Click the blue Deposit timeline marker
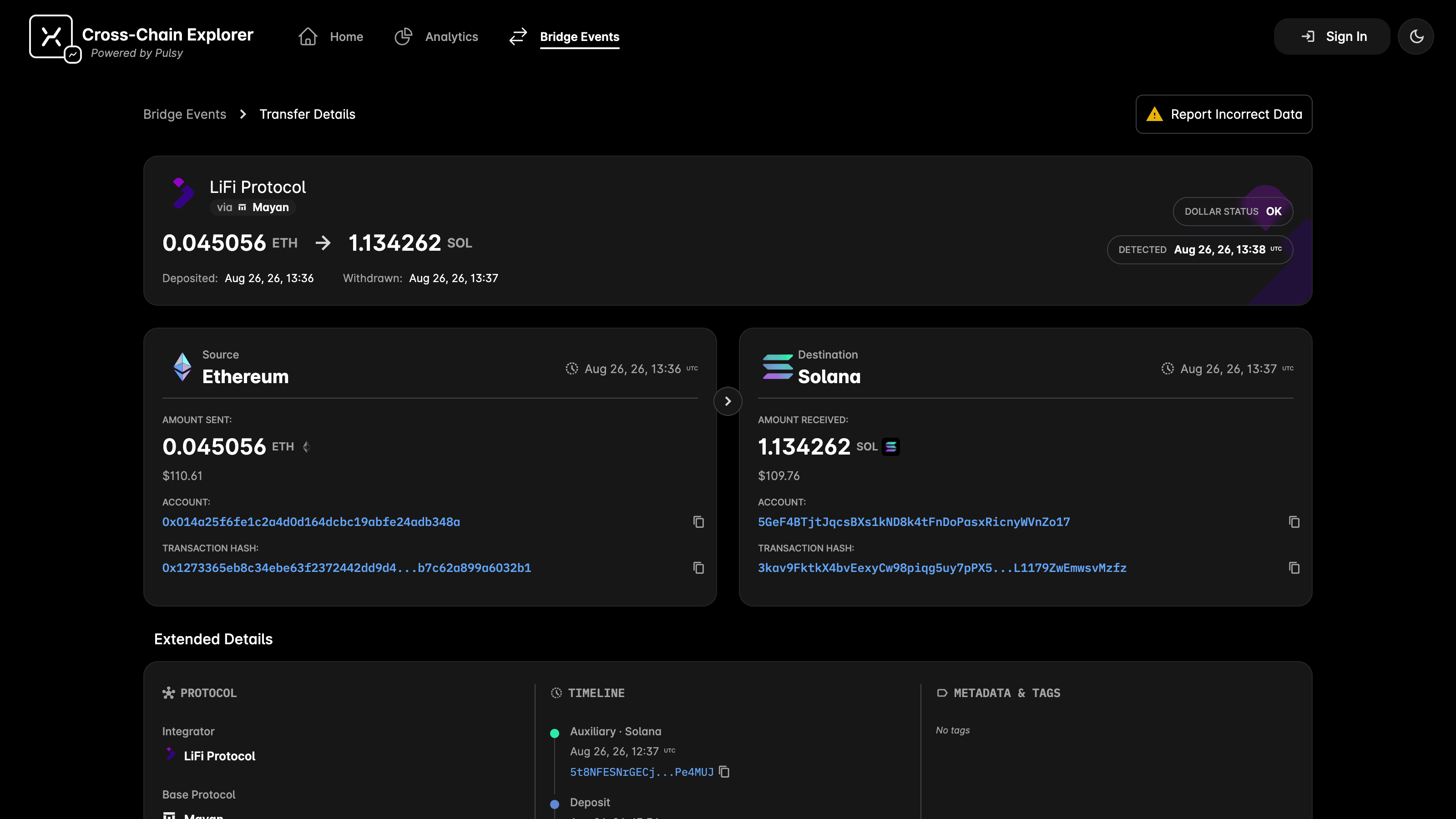Screen dimensions: 1456x819 555,804
